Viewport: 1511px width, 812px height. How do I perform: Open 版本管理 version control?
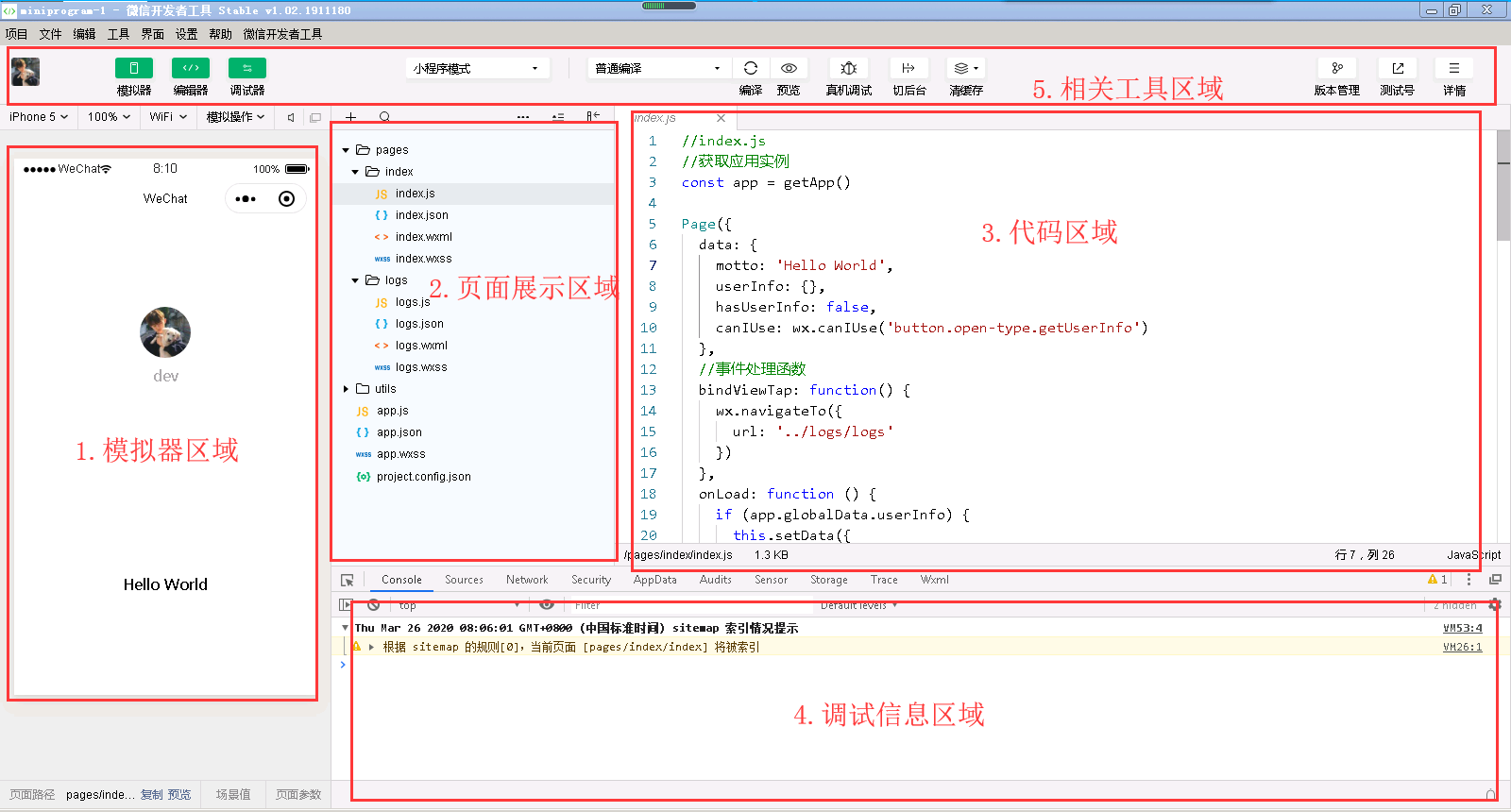pyautogui.click(x=1337, y=68)
